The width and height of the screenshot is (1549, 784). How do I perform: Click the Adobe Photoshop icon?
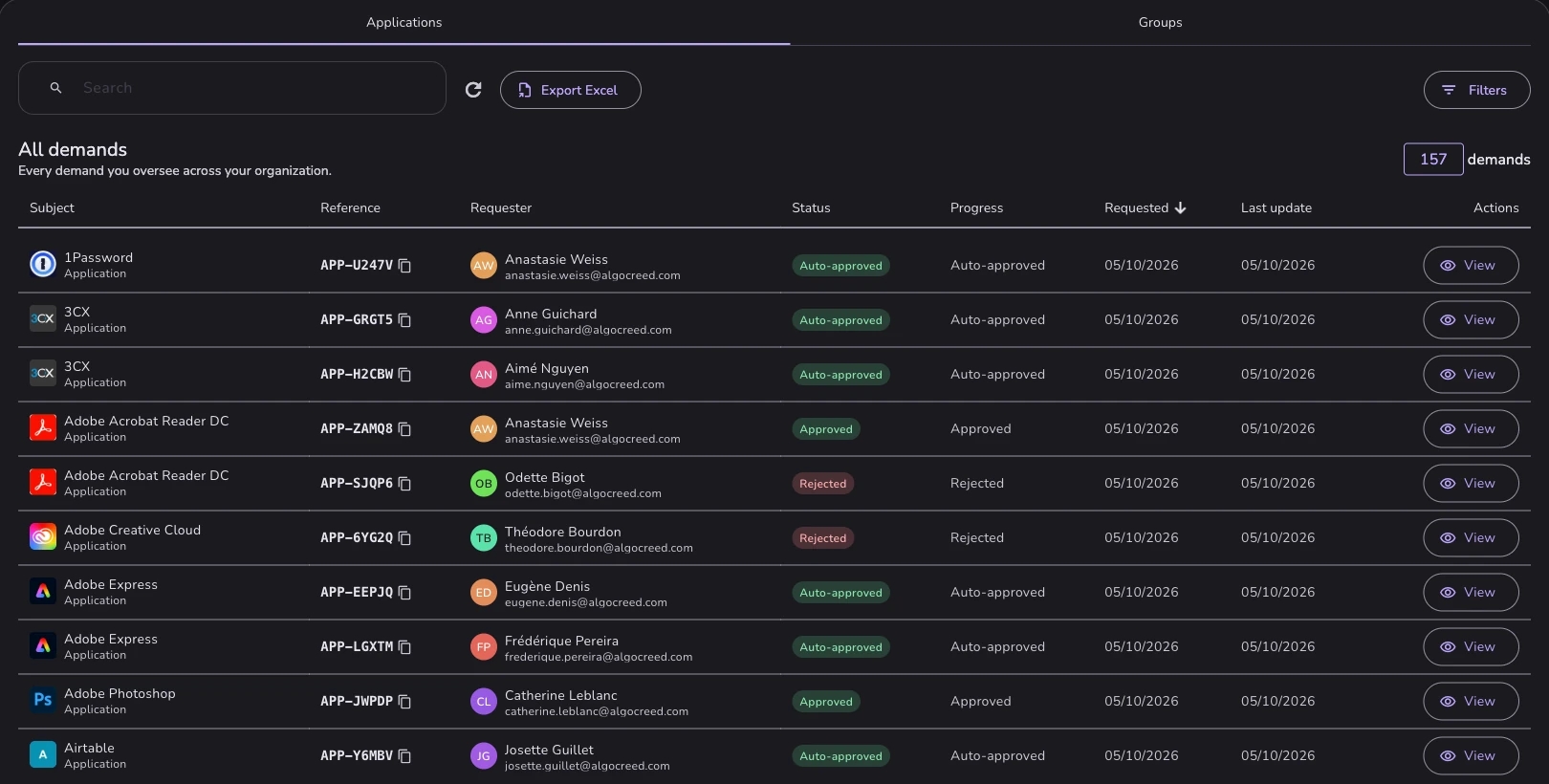(43, 700)
